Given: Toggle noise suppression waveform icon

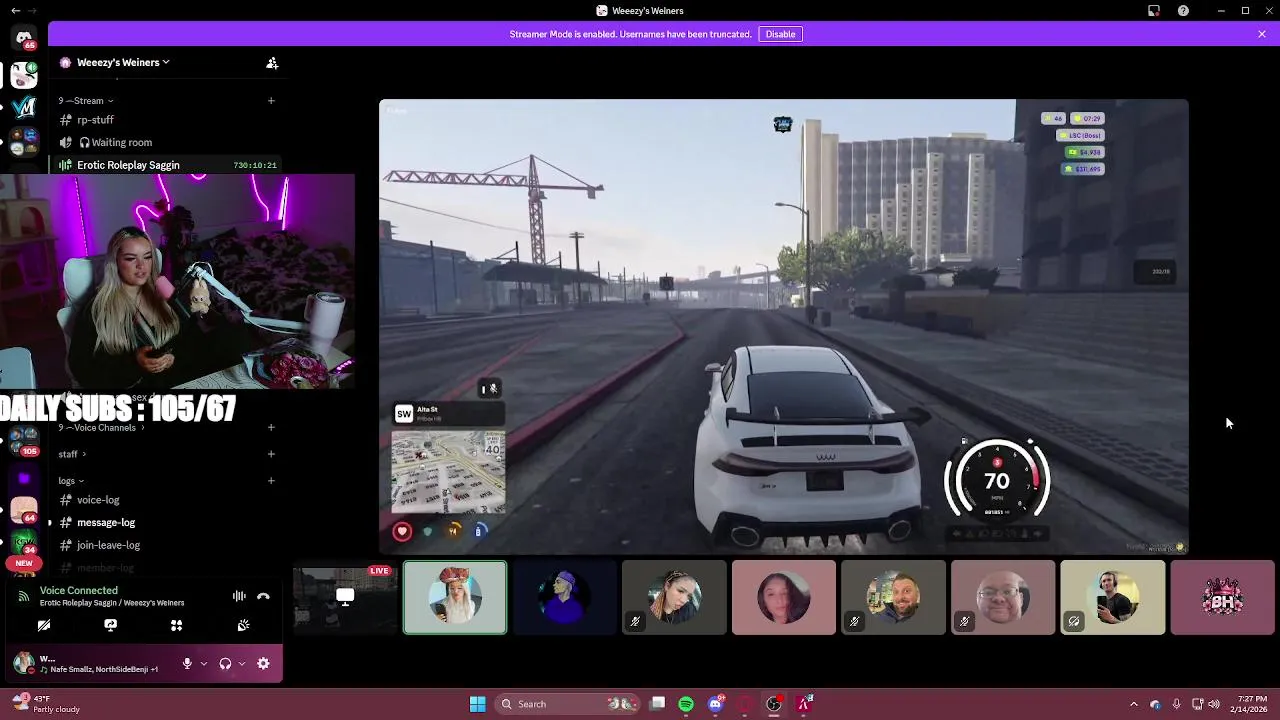Looking at the screenshot, I should coord(239,596).
